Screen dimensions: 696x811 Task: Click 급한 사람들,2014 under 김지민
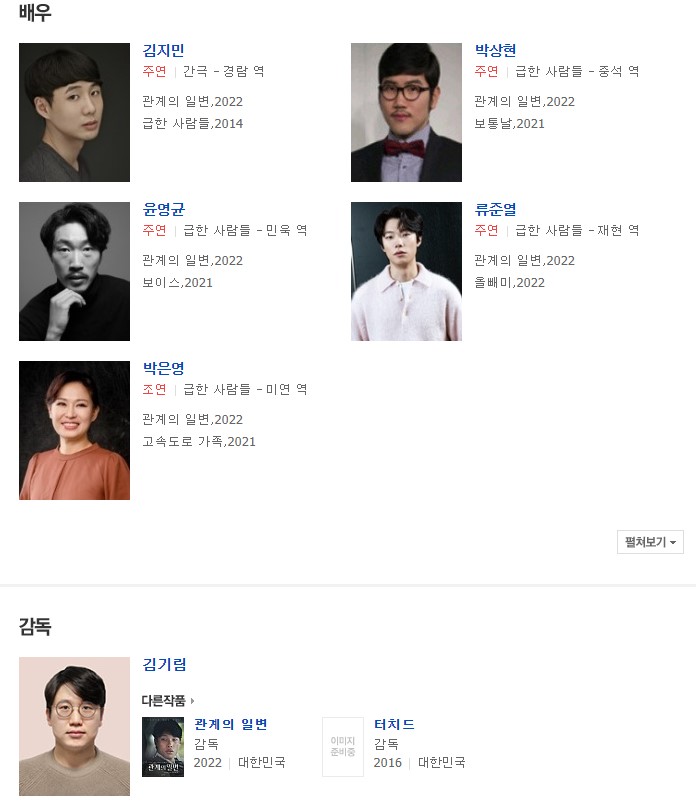pos(193,124)
